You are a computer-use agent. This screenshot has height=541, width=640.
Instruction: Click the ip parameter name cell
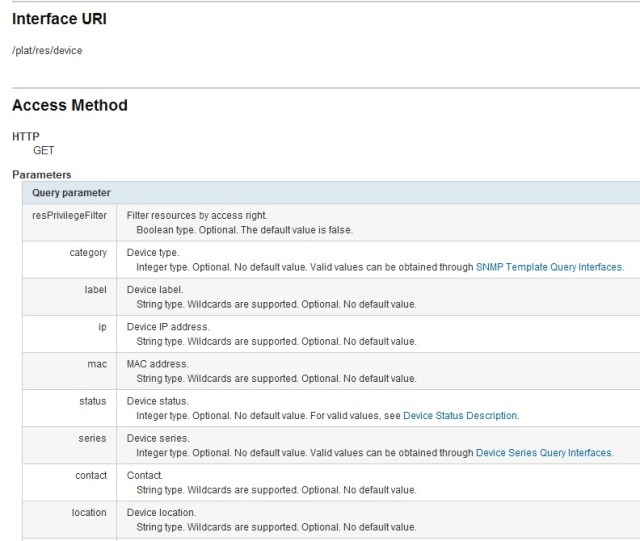(101, 327)
